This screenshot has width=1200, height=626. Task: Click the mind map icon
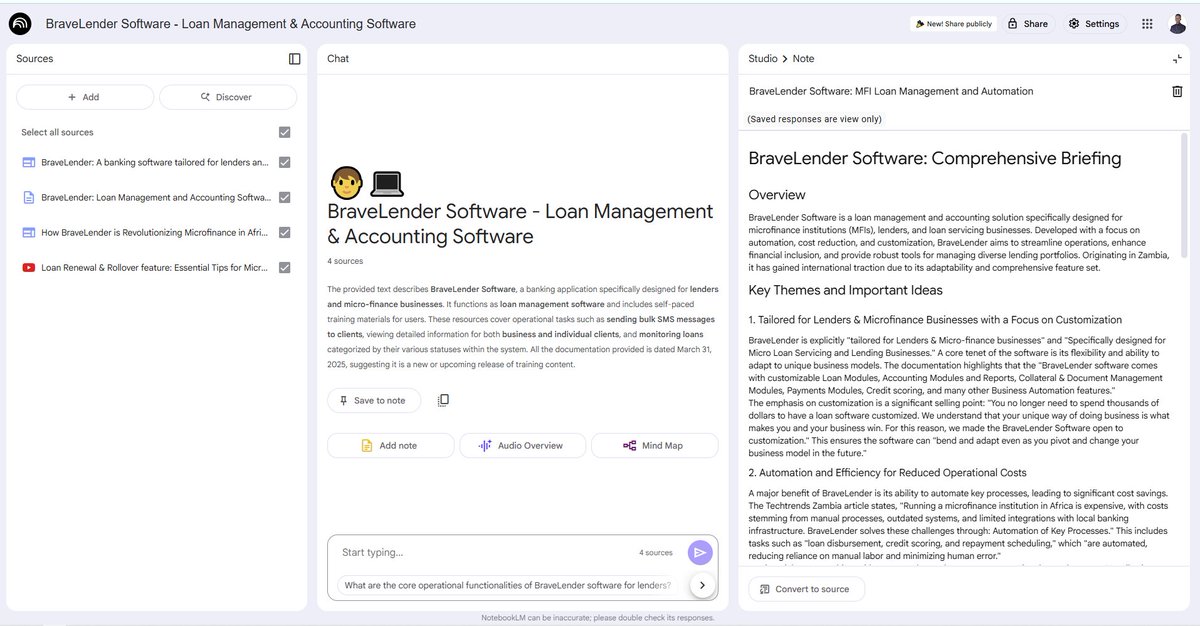[x=629, y=445]
